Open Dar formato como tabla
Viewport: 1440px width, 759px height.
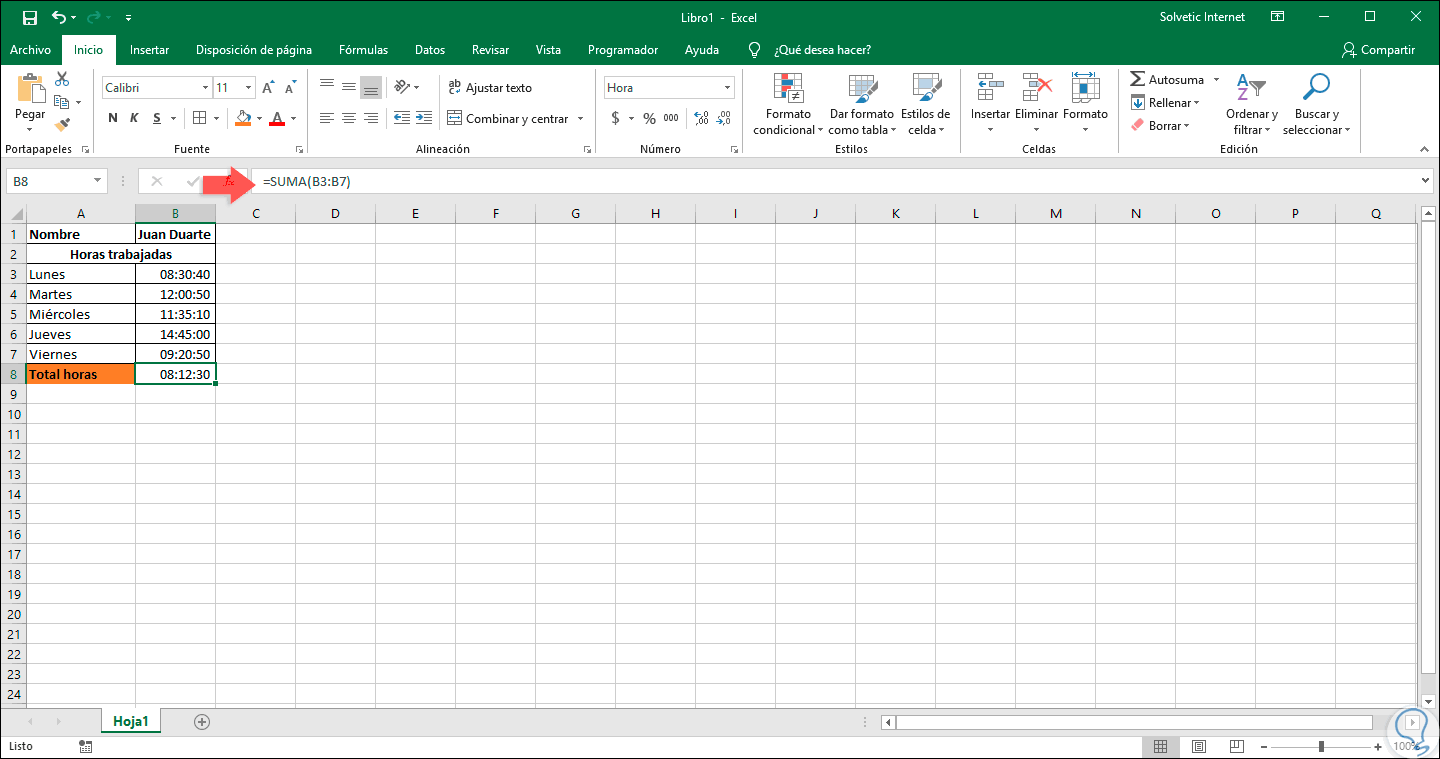(x=861, y=104)
